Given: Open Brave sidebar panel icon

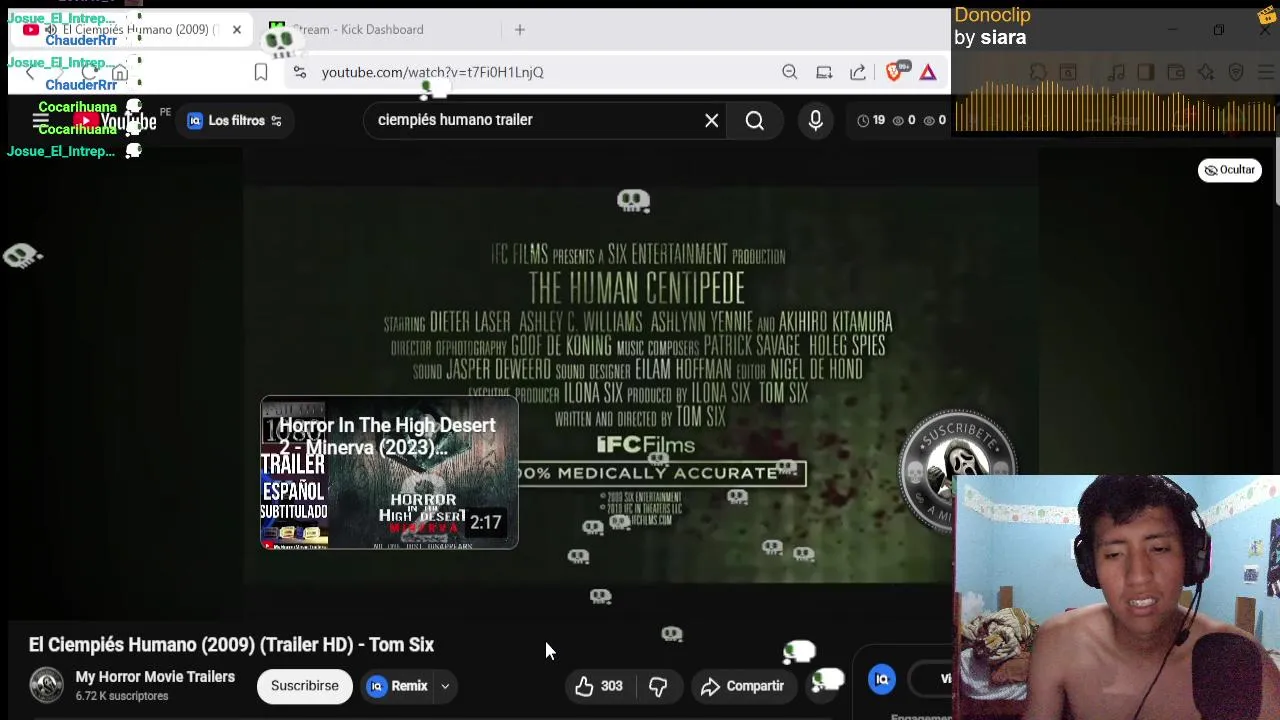Looking at the screenshot, I should click(x=1146, y=72).
